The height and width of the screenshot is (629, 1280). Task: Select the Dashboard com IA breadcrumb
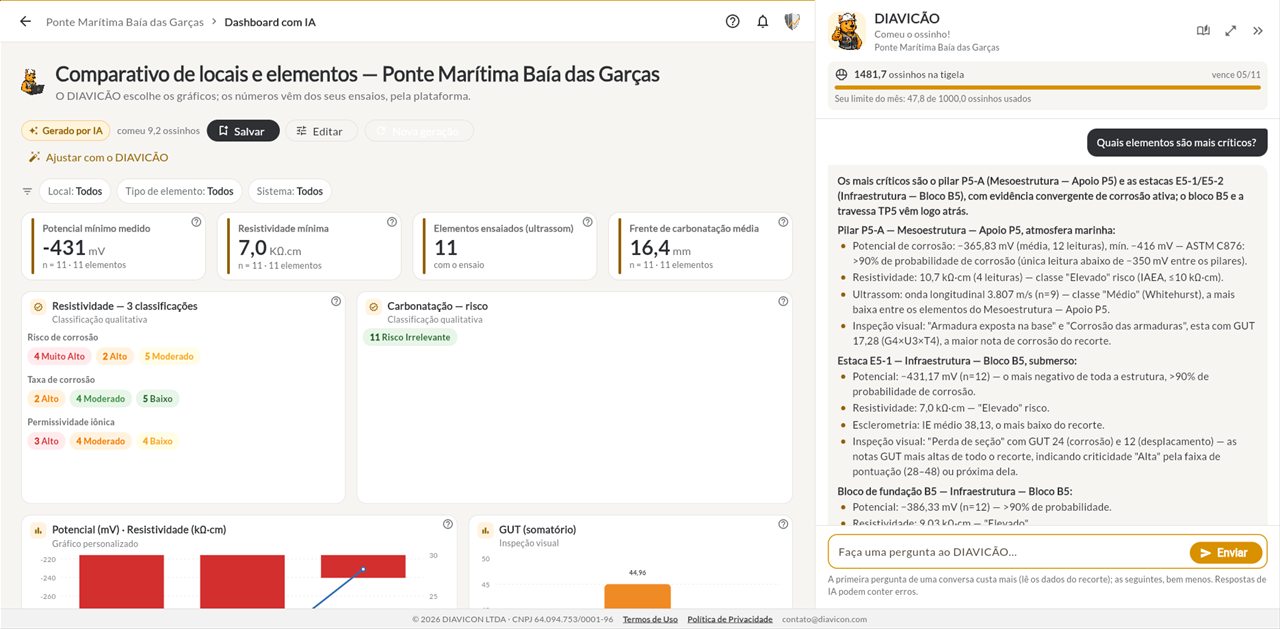[270, 21]
